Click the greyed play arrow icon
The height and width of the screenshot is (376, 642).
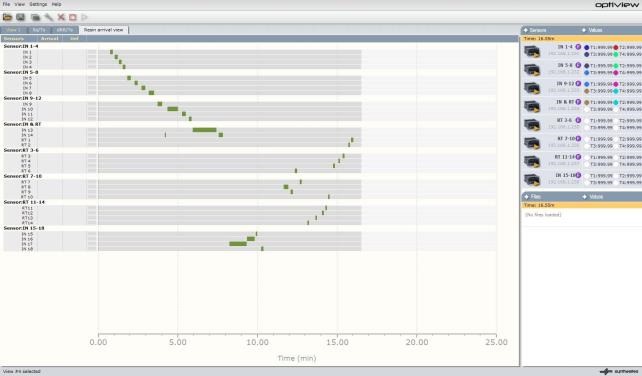click(84, 17)
